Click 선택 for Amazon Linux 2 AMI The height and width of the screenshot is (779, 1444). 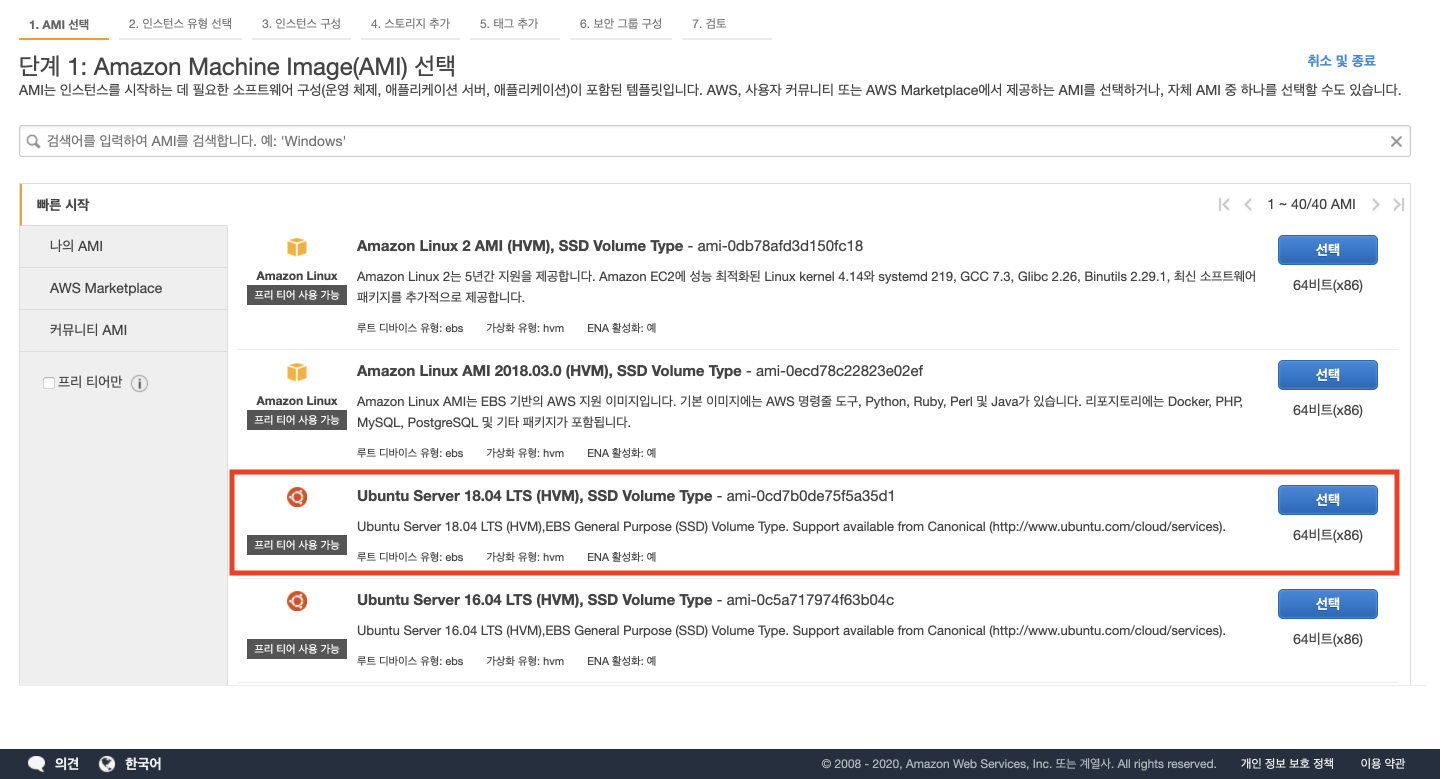tap(1328, 250)
